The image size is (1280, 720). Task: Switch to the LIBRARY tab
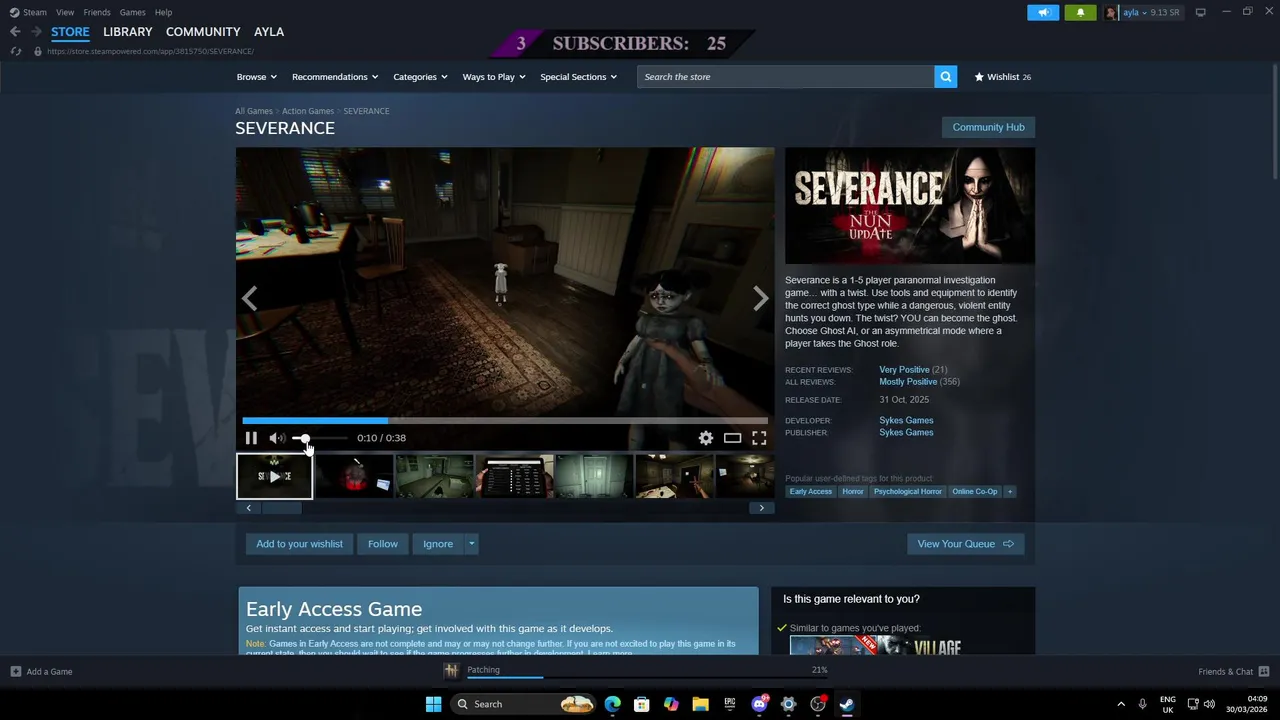click(128, 32)
